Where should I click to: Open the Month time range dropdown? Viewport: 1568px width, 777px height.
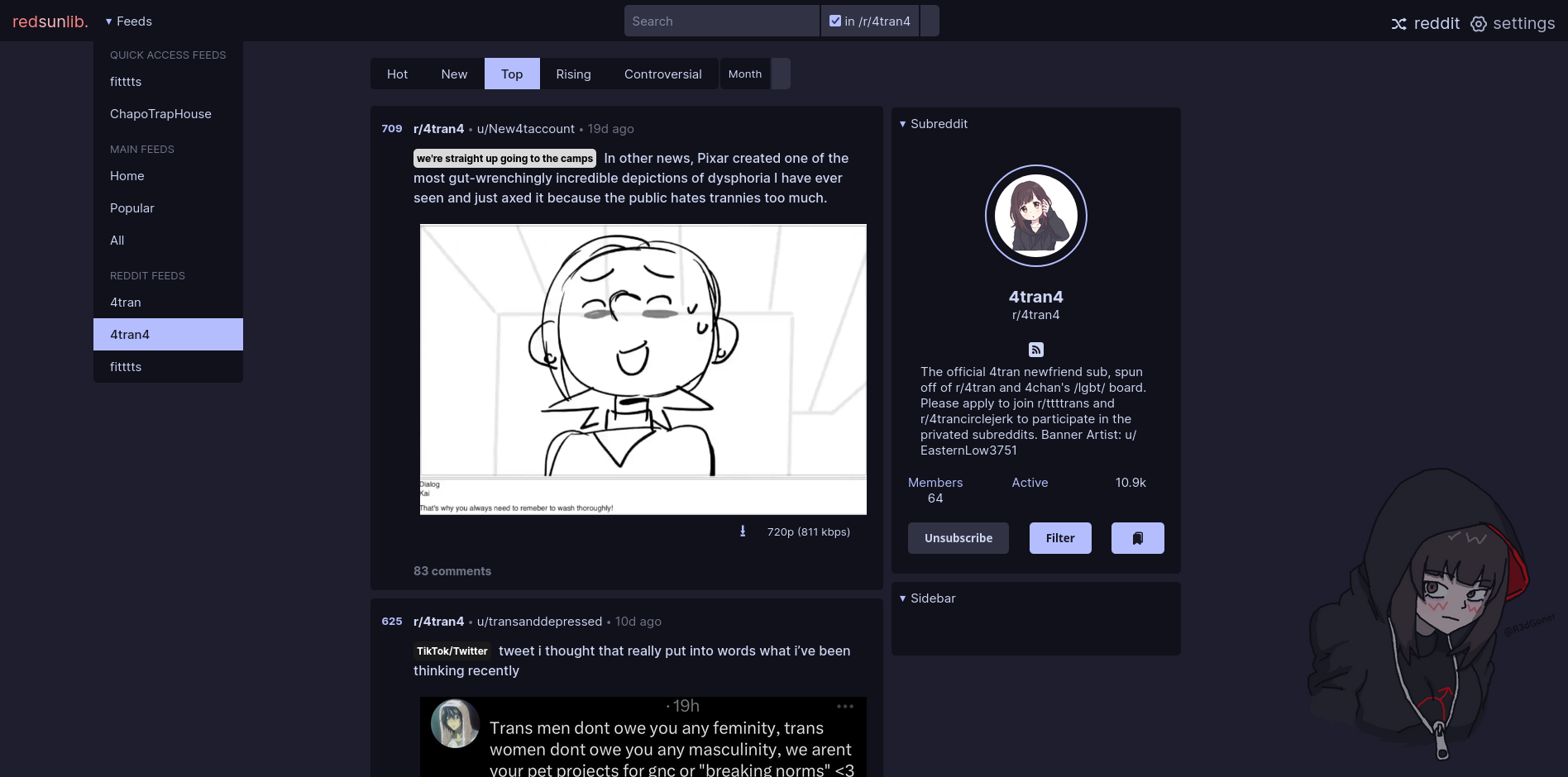pos(745,74)
